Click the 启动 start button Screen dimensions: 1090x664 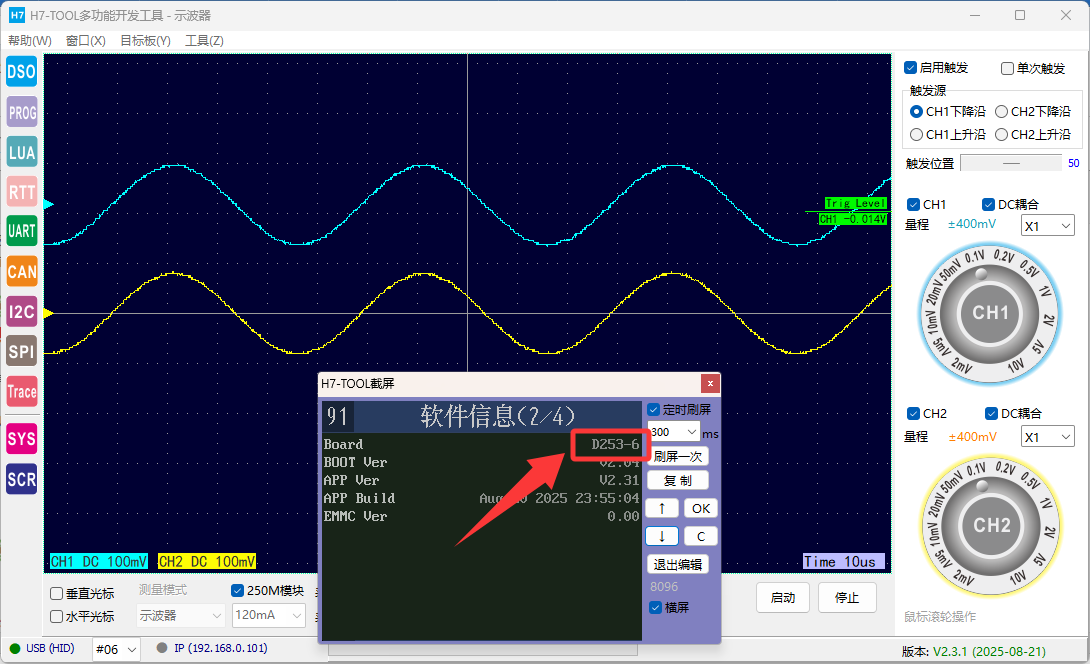click(x=783, y=598)
